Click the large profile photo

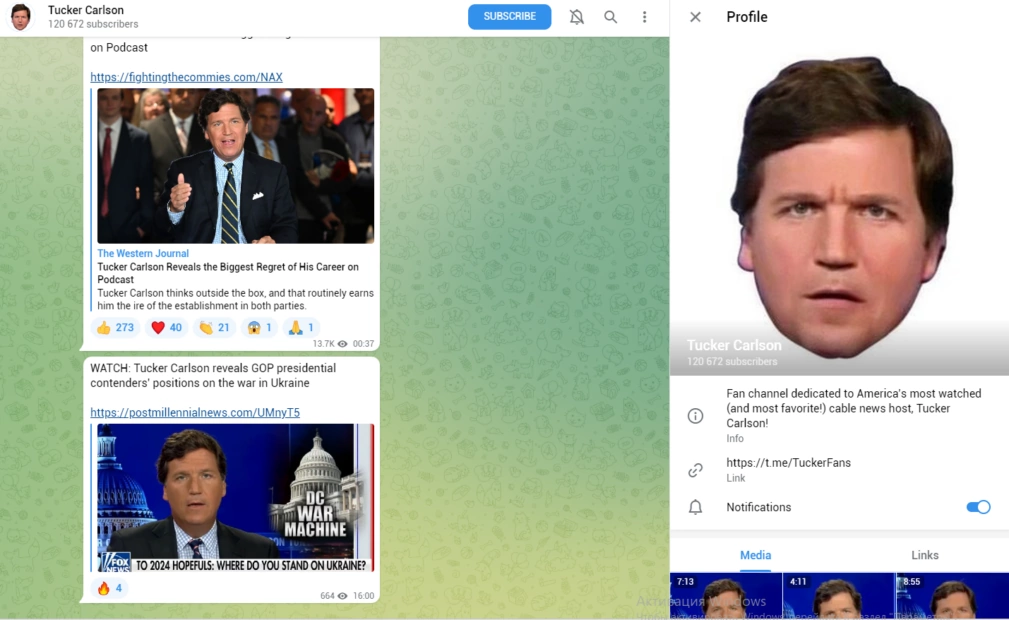[839, 206]
